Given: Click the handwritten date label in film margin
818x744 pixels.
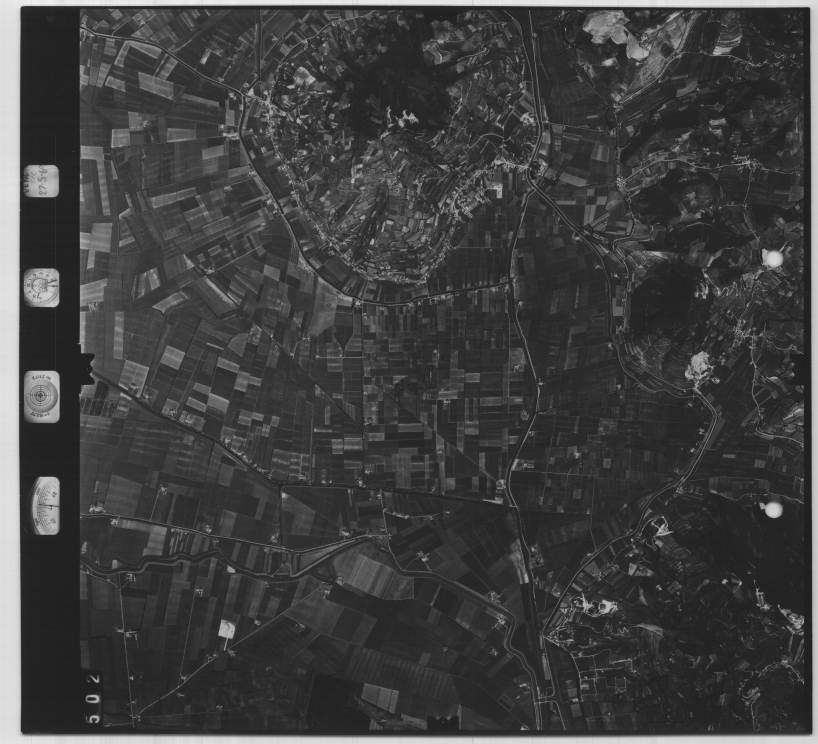Looking at the screenshot, I should click(x=42, y=181).
